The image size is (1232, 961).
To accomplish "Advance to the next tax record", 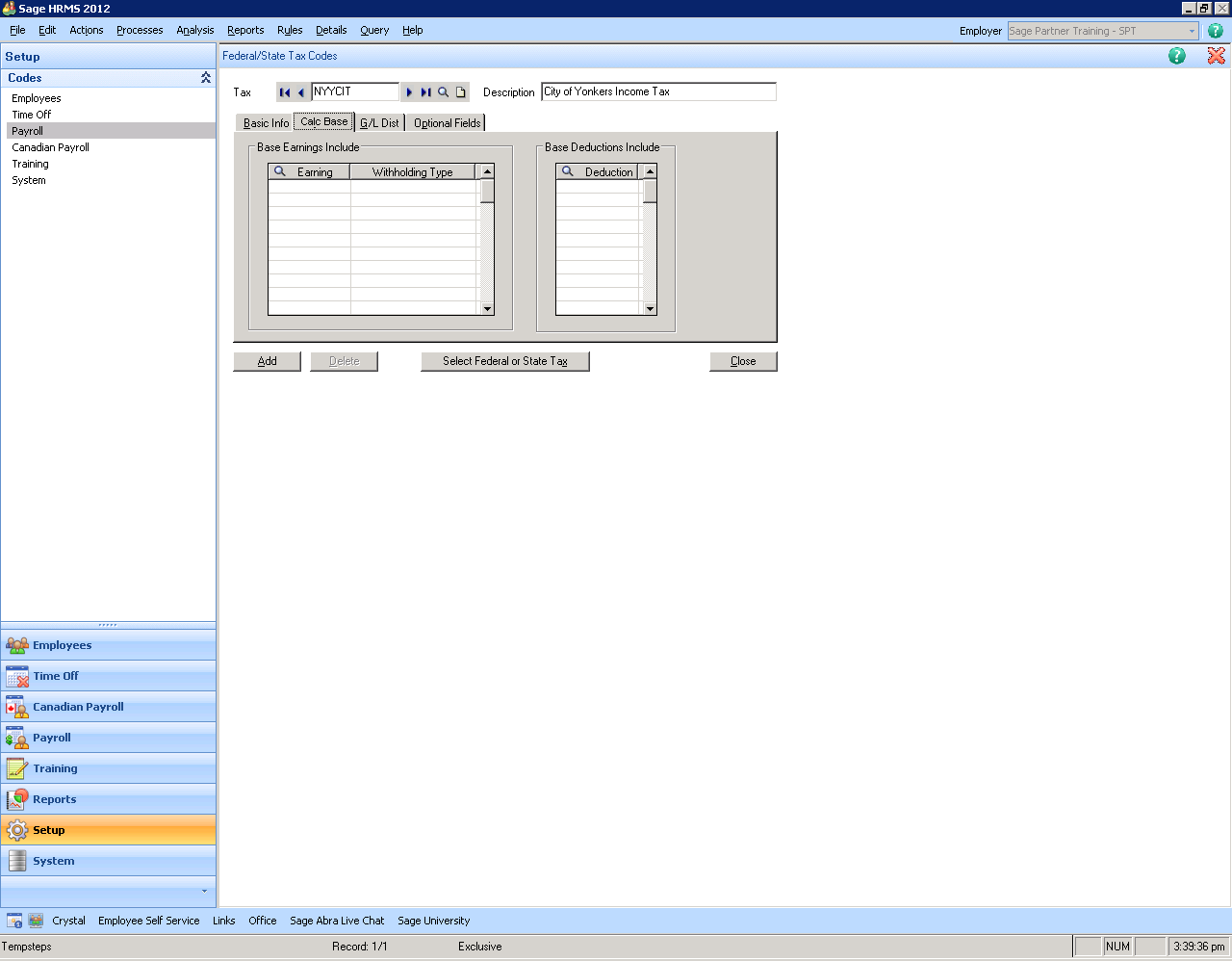I will [x=409, y=92].
